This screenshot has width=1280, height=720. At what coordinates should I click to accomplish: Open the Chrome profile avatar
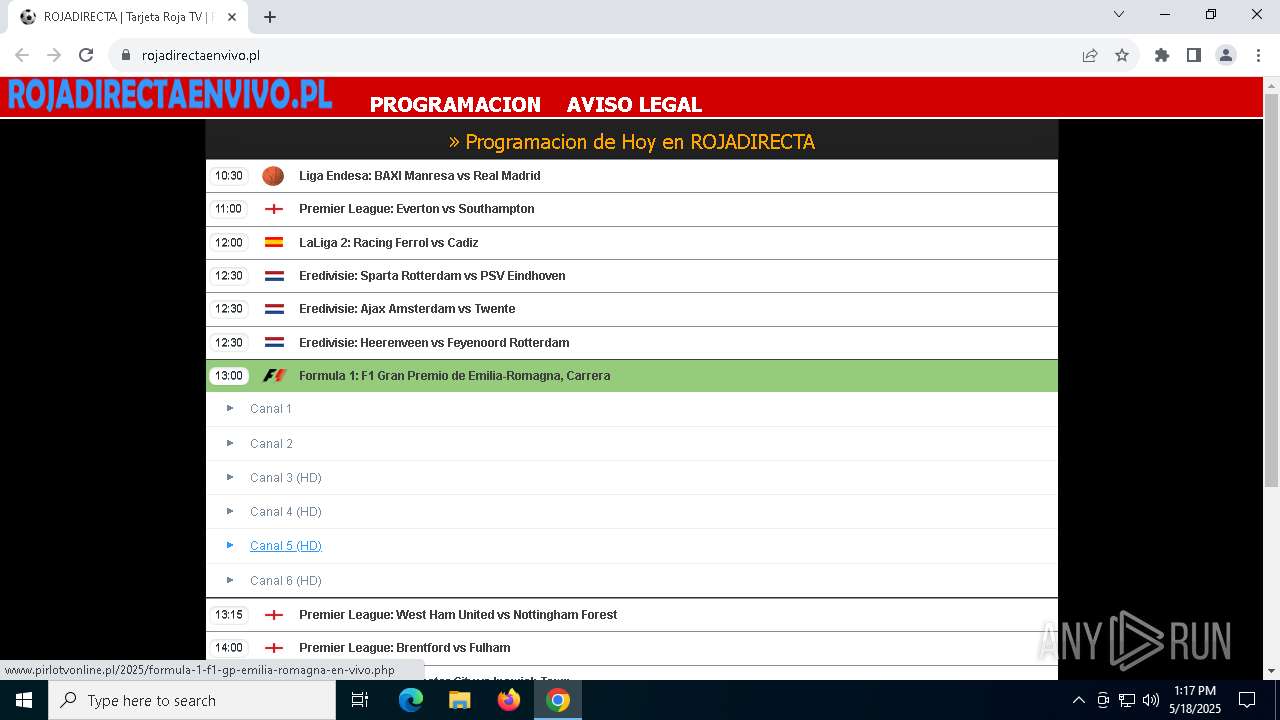pos(1226,55)
